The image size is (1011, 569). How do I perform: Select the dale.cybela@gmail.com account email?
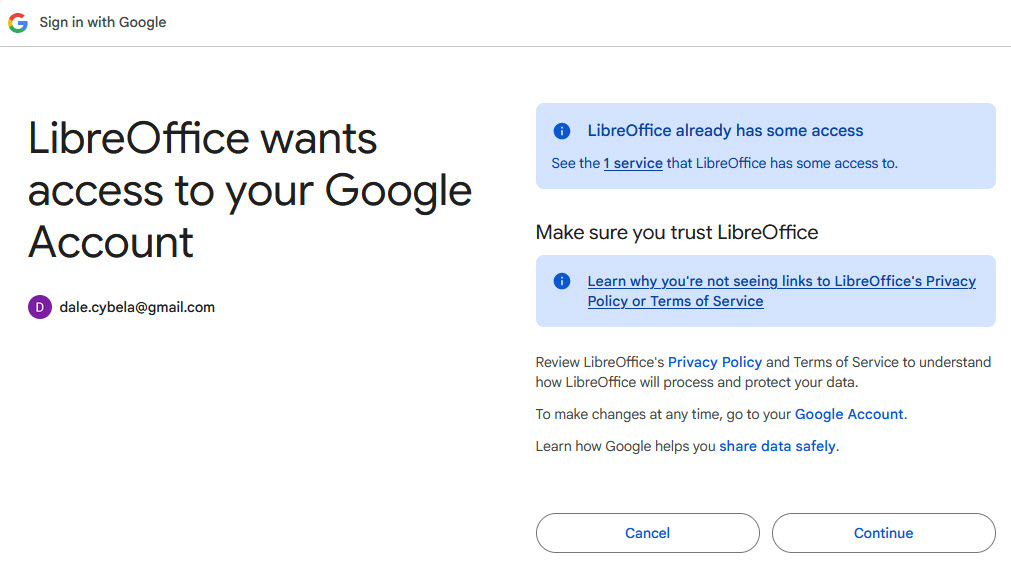click(137, 307)
